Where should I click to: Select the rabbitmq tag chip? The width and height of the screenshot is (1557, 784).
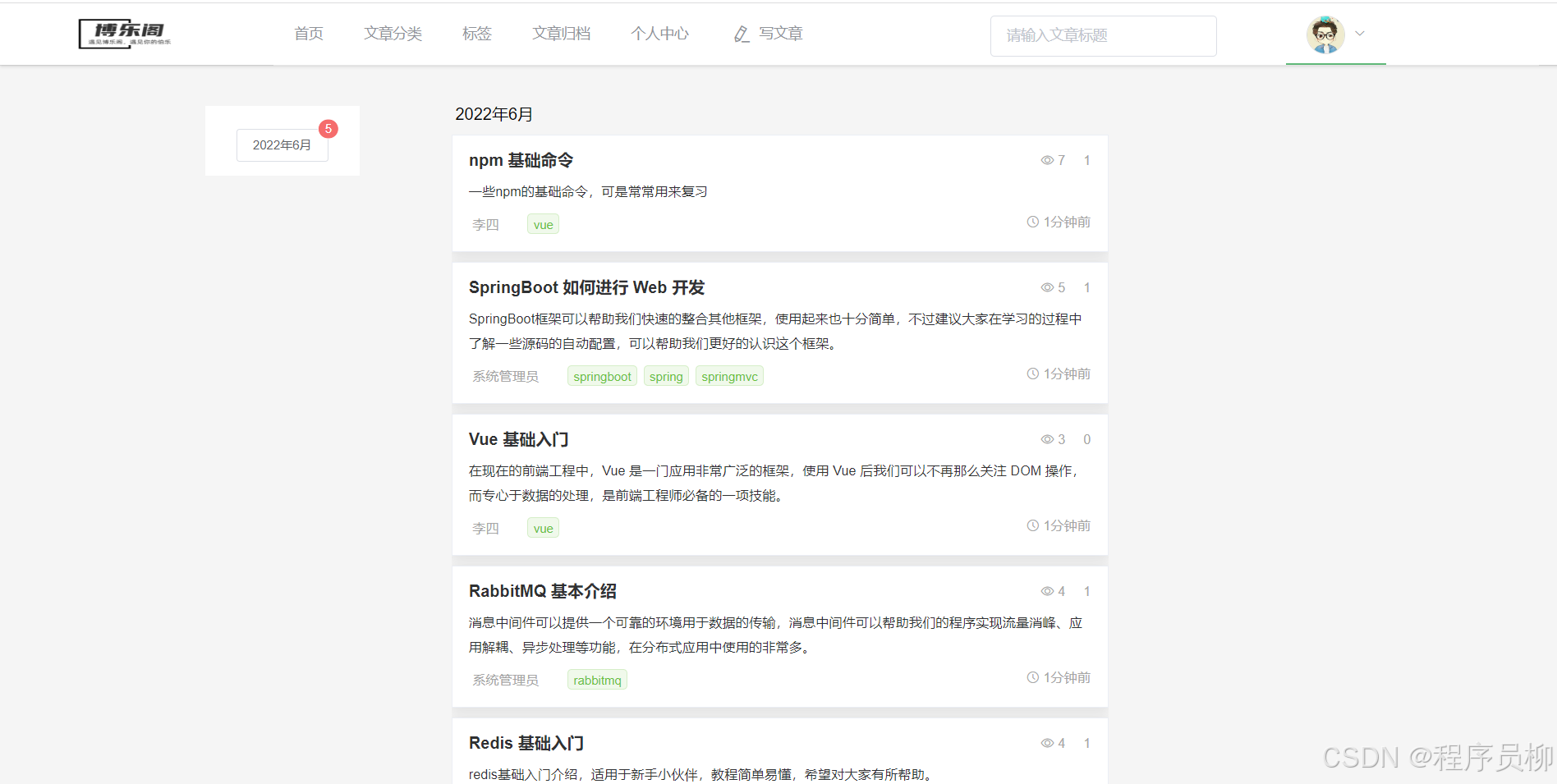click(x=596, y=680)
